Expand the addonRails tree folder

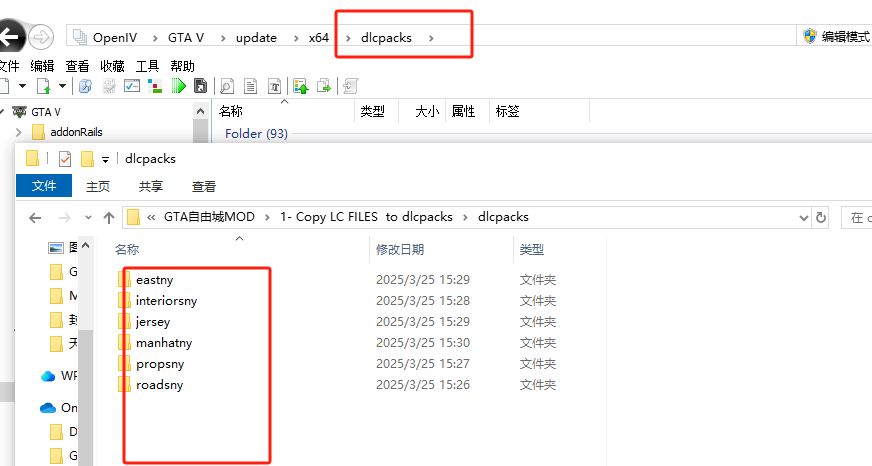(x=19, y=132)
